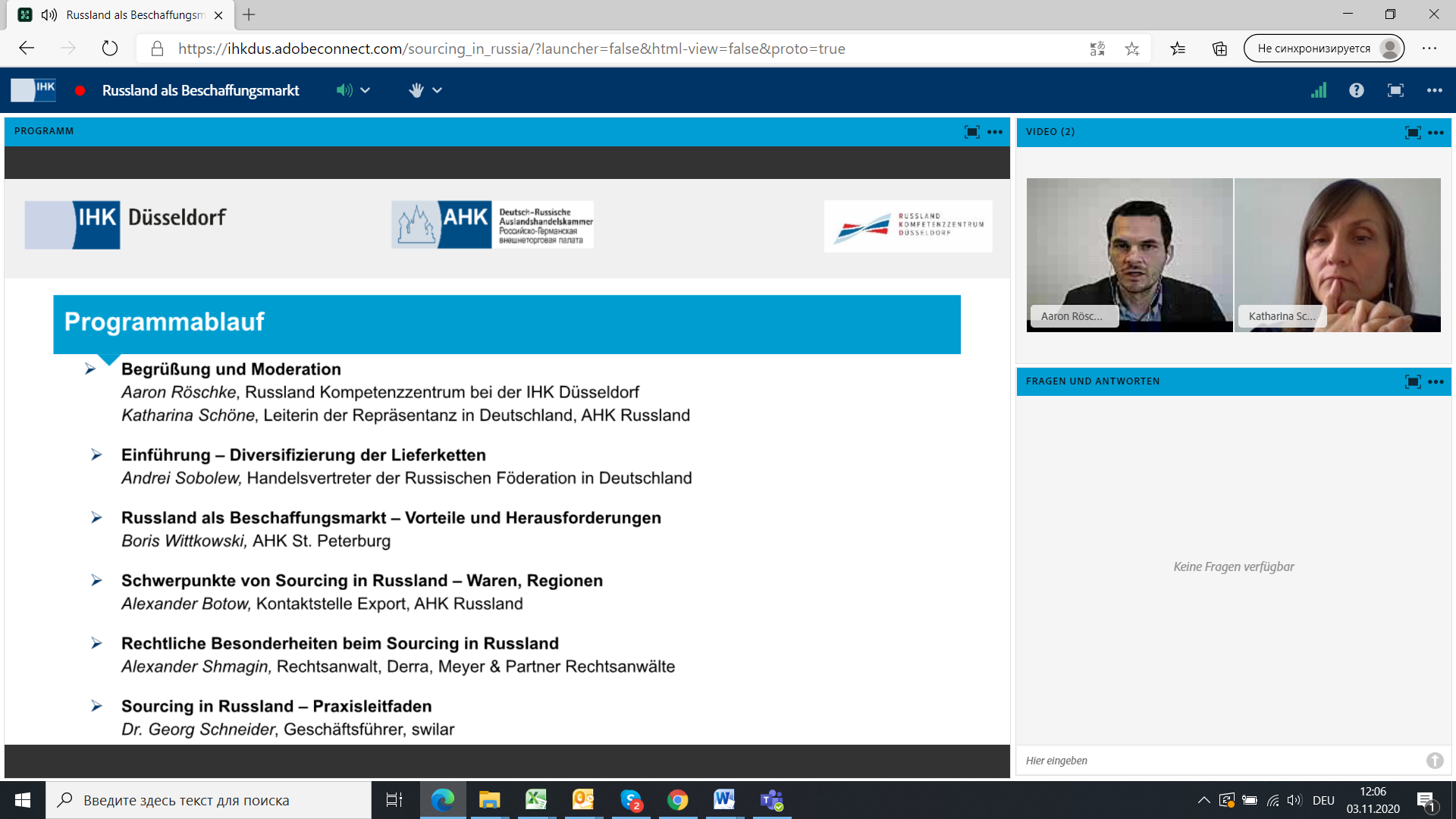
Task: Maximize the Video pod
Action: coord(1413,133)
